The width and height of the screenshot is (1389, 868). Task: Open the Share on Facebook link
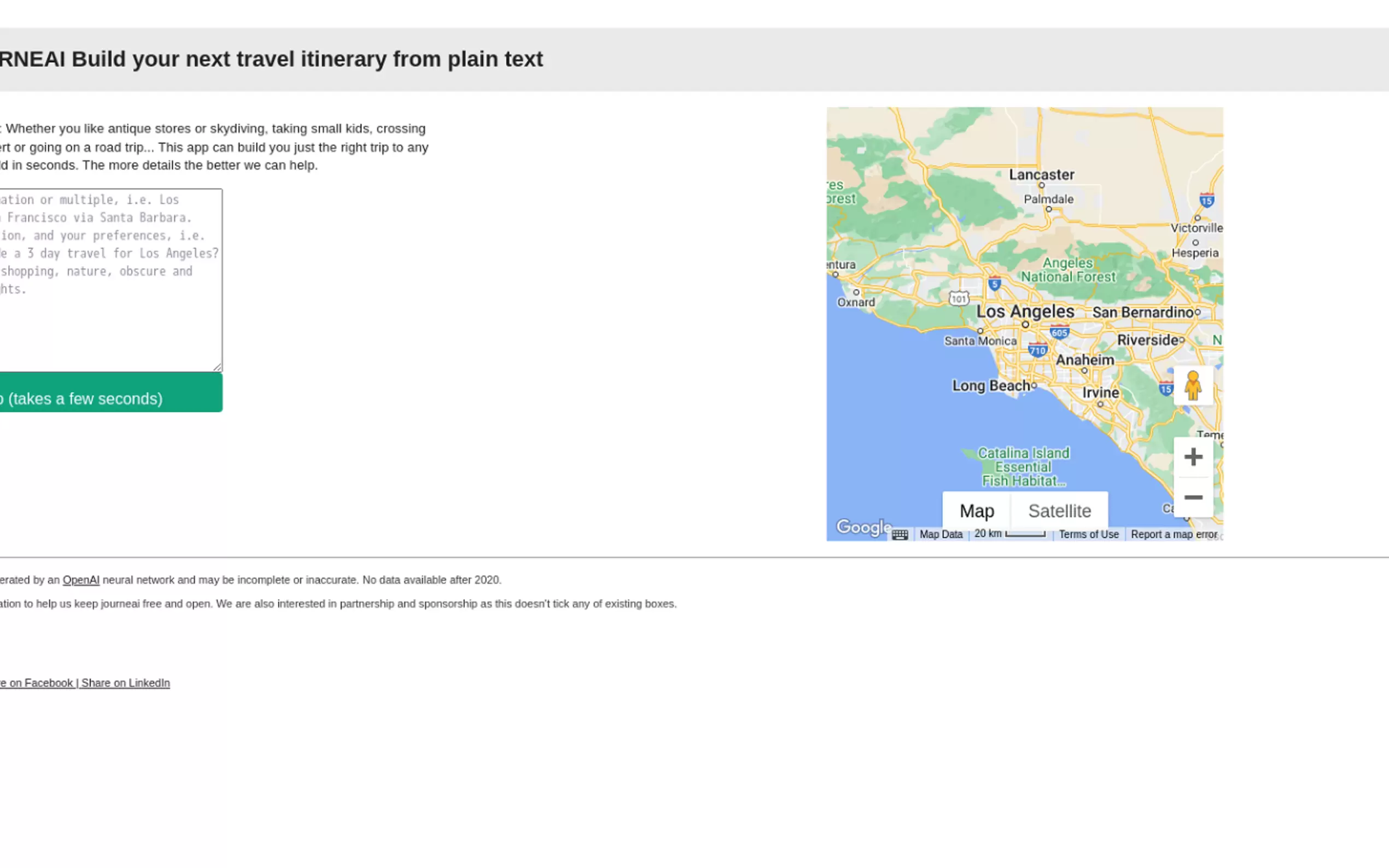click(x=37, y=683)
